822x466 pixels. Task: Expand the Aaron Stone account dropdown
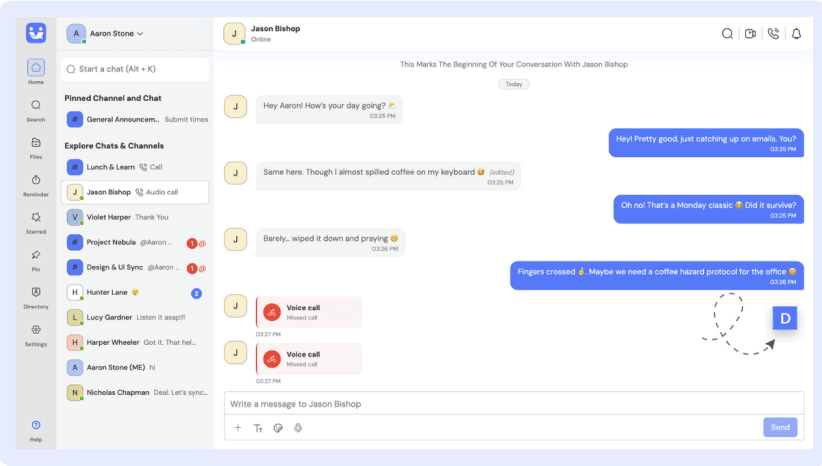click(140, 34)
